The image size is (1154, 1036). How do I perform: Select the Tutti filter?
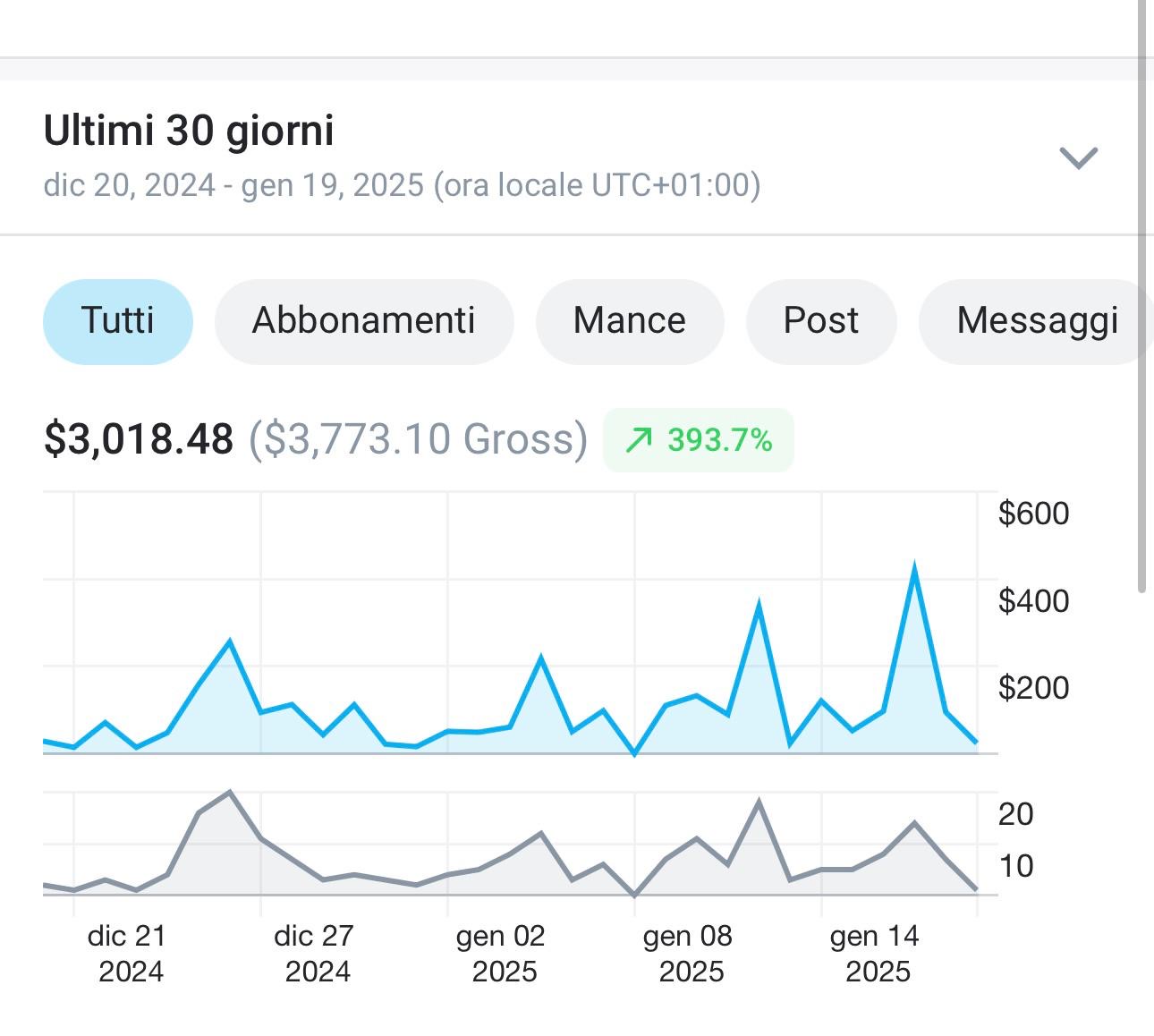118,321
